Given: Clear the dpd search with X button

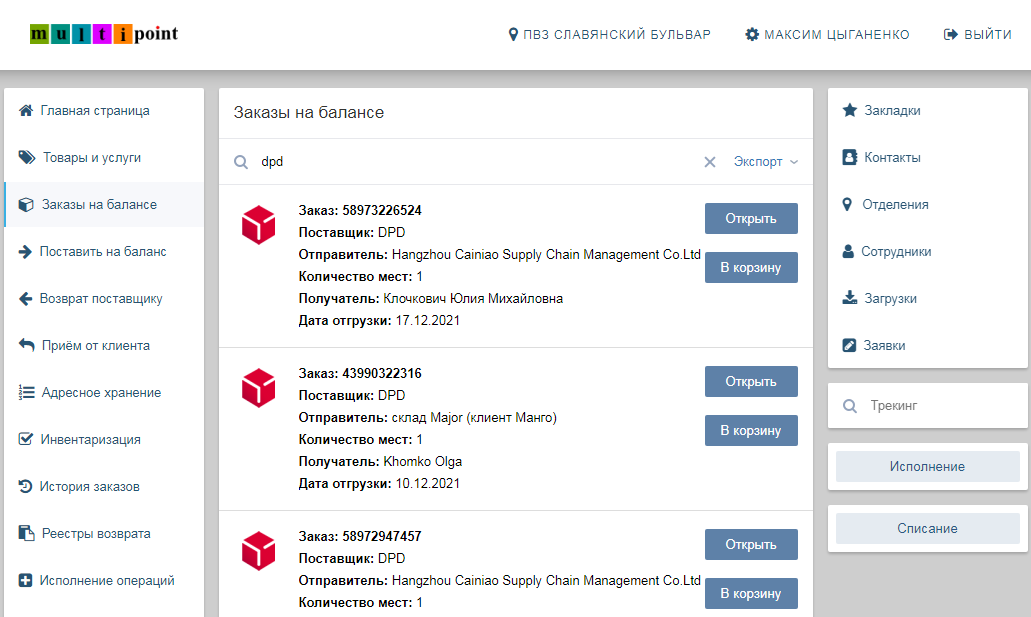Looking at the screenshot, I should [709, 162].
